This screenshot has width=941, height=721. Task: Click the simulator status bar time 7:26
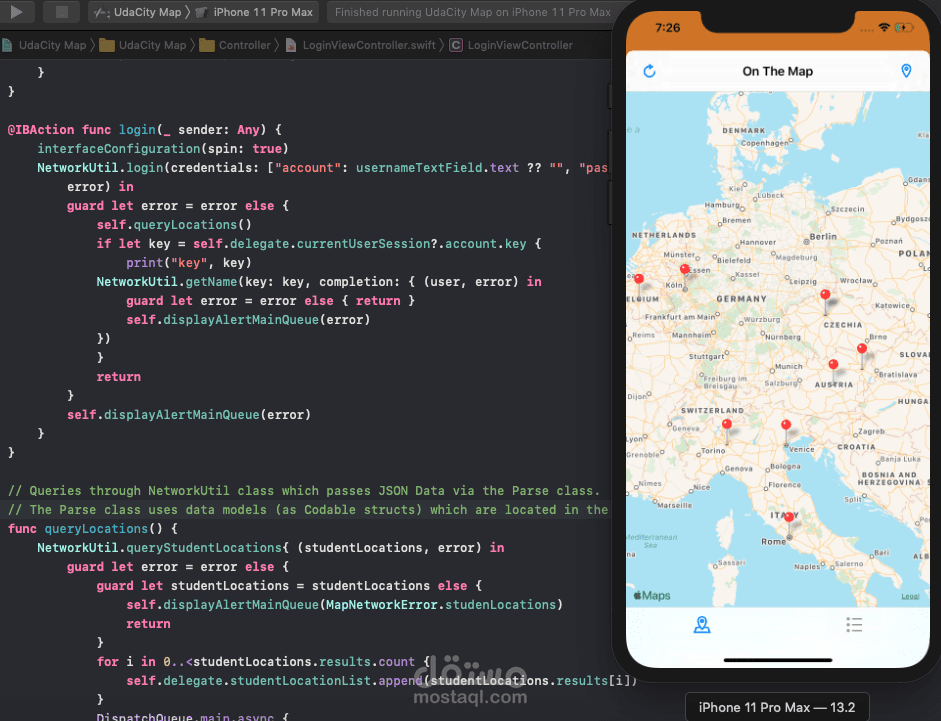coord(667,28)
